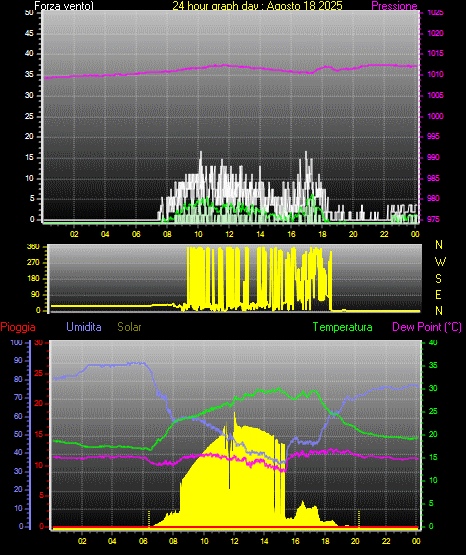
Task: Click the Umidita legend label
Action: tap(84, 327)
